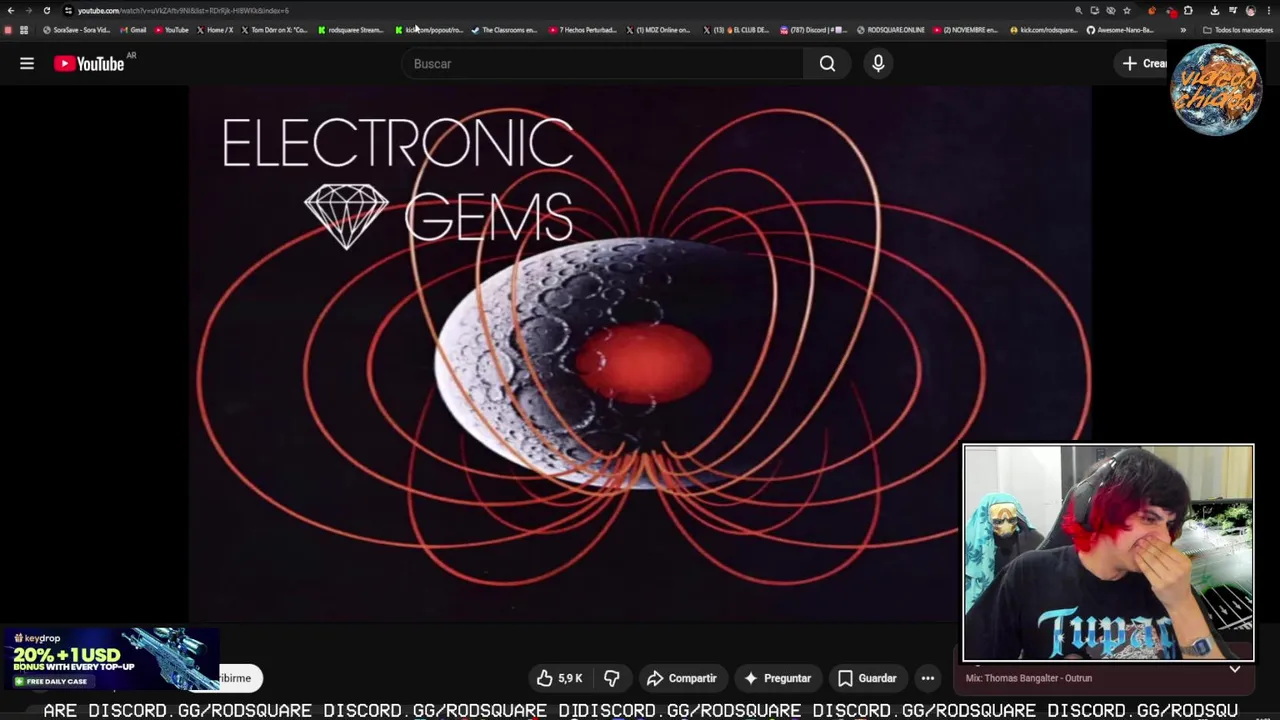Open the EL CLUB DE bookmark
Image resolution: width=1280 pixels, height=720 pixels.
tap(737, 30)
